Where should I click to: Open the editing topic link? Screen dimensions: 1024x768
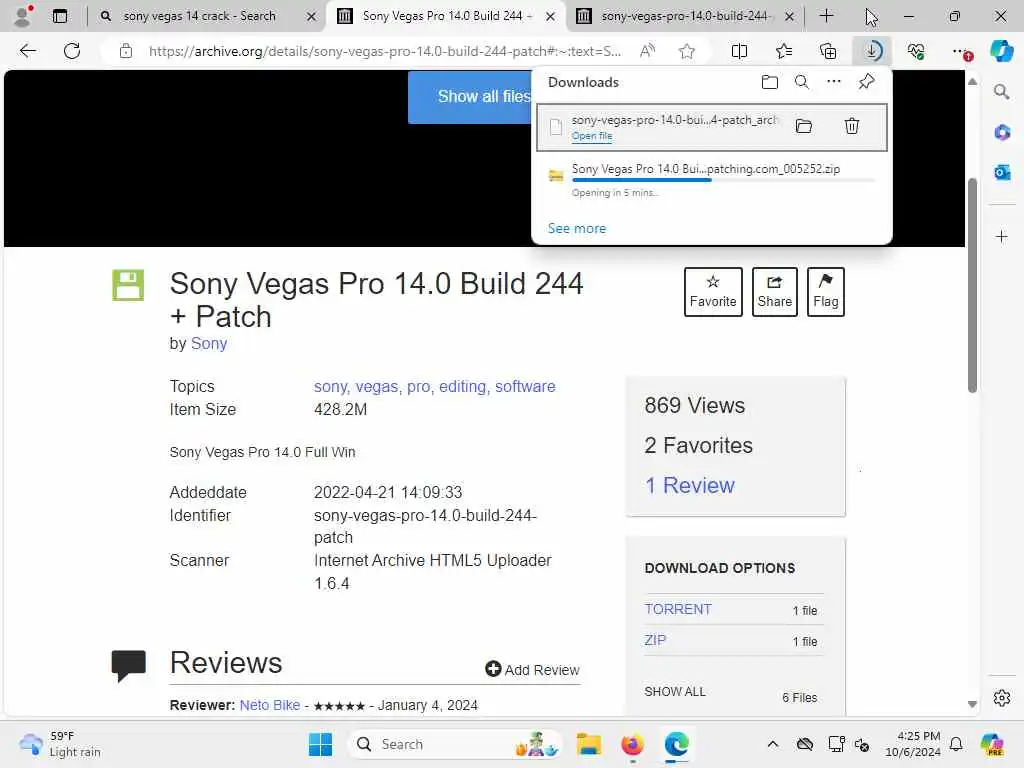pyautogui.click(x=463, y=387)
